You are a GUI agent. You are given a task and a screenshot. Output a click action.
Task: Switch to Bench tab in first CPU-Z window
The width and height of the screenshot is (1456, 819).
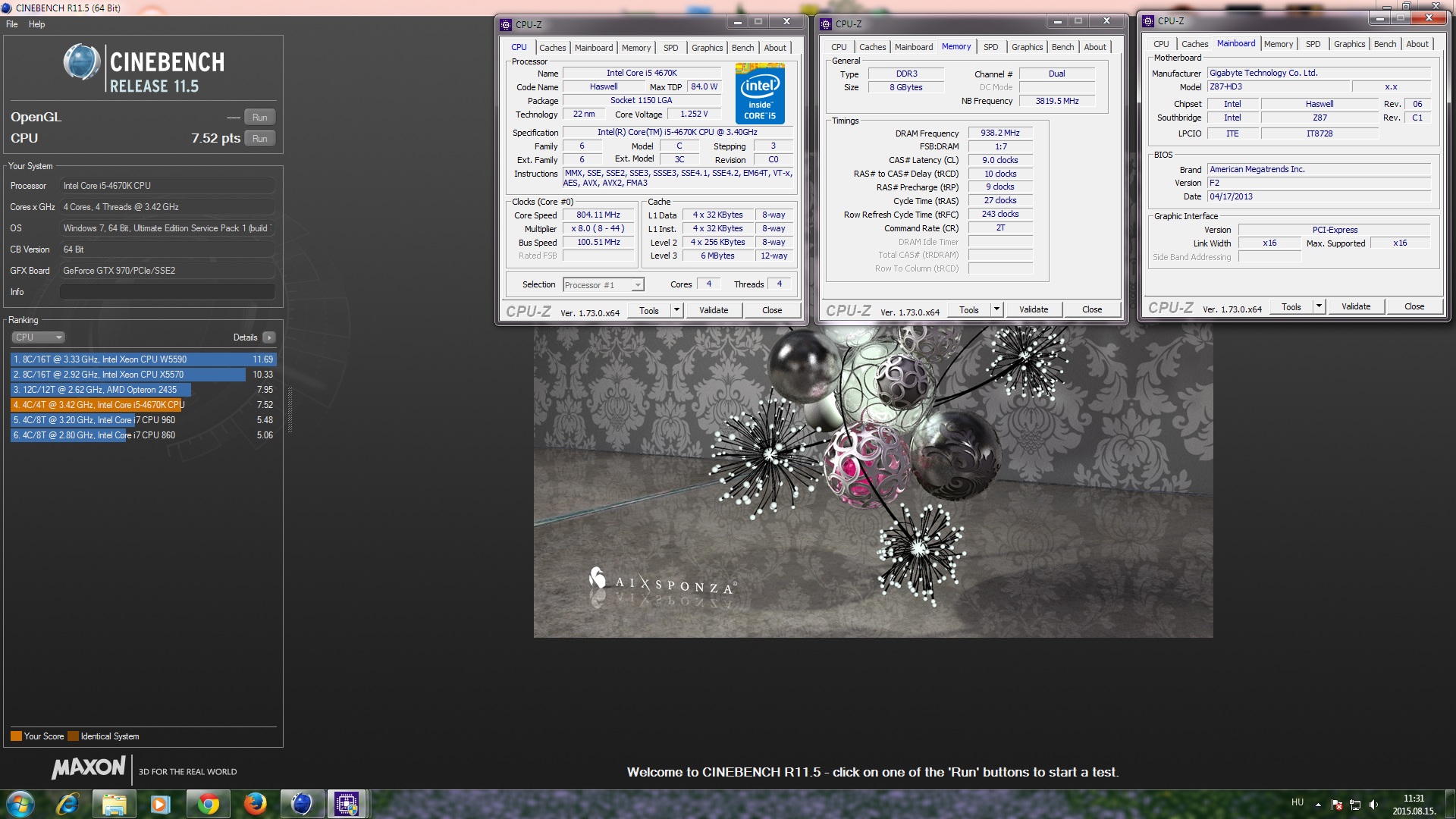[743, 48]
